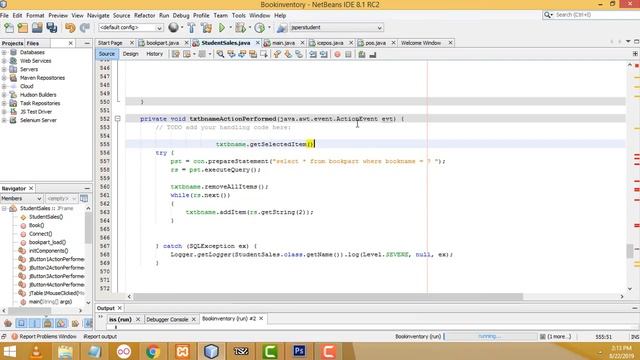Click the editor vertical scrollbar thumb
640x360 pixels.
(x=630, y=251)
